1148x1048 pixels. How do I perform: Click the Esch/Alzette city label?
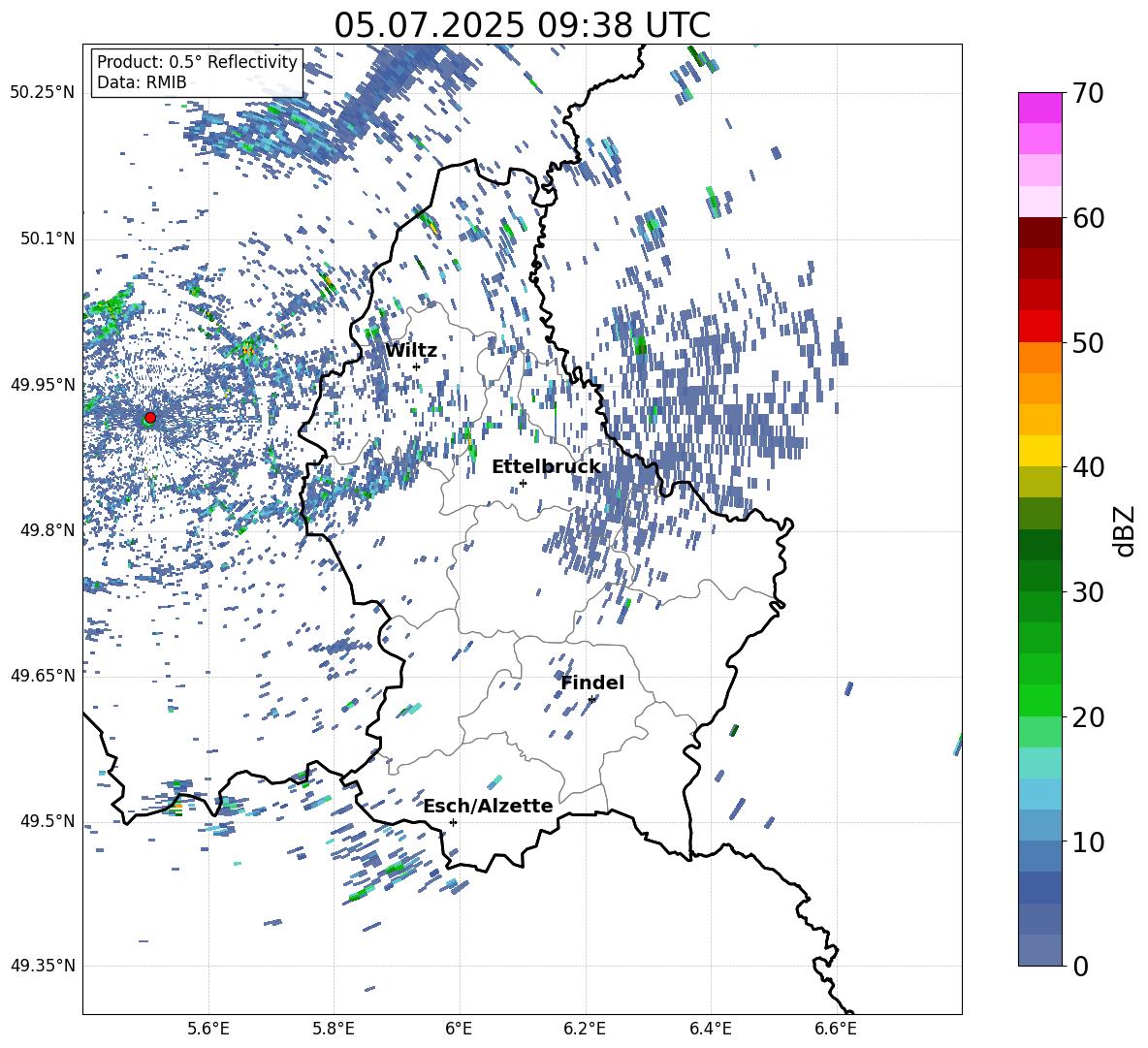point(489,806)
